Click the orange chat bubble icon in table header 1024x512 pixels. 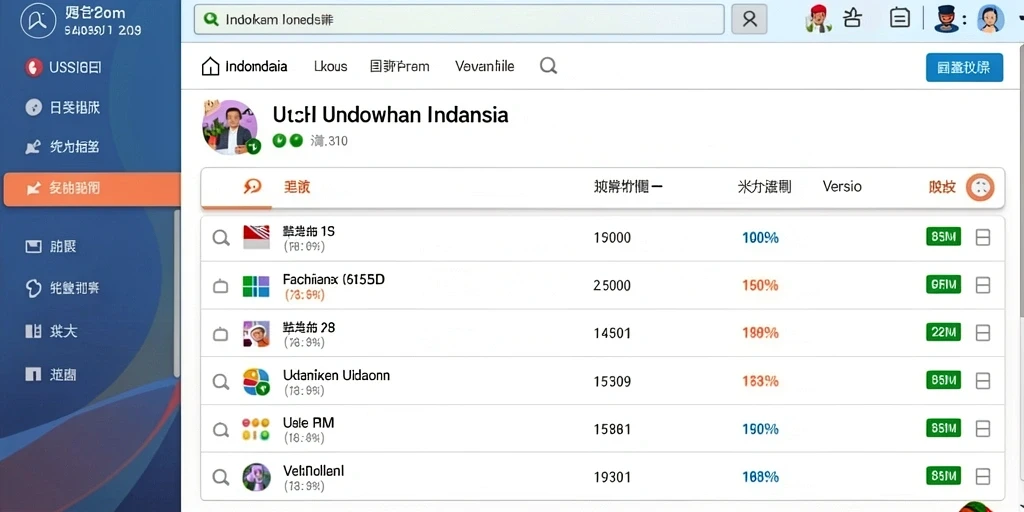point(252,187)
